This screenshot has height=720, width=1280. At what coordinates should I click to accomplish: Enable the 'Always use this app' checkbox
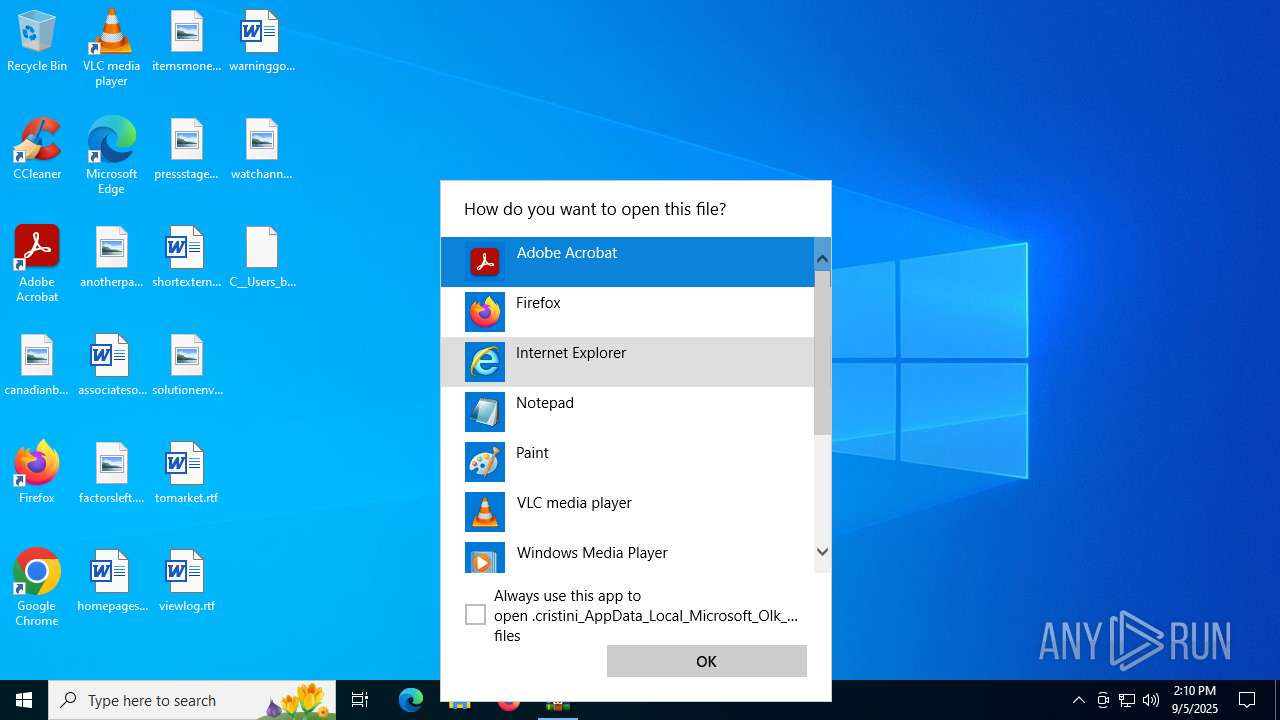tap(476, 615)
